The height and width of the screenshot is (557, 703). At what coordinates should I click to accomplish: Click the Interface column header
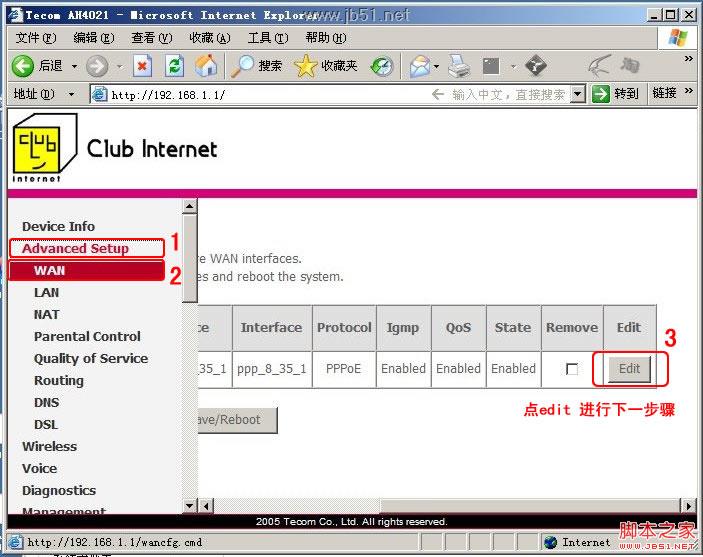(272, 327)
